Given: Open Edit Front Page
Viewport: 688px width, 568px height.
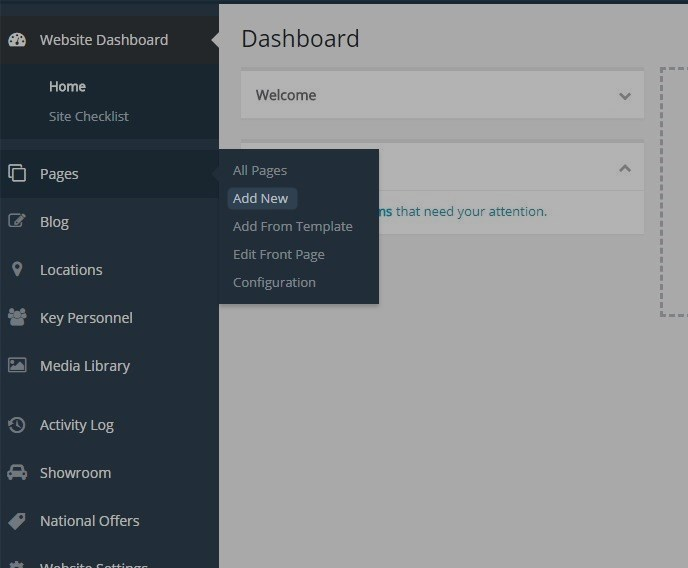Looking at the screenshot, I should tap(279, 254).
